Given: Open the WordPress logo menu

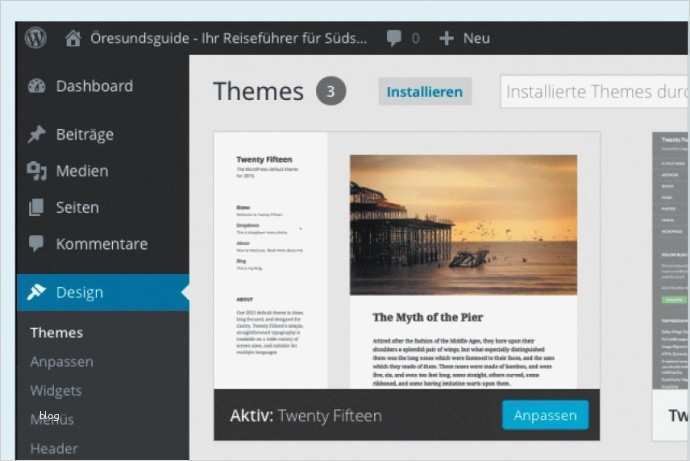Looking at the screenshot, I should [x=36, y=38].
